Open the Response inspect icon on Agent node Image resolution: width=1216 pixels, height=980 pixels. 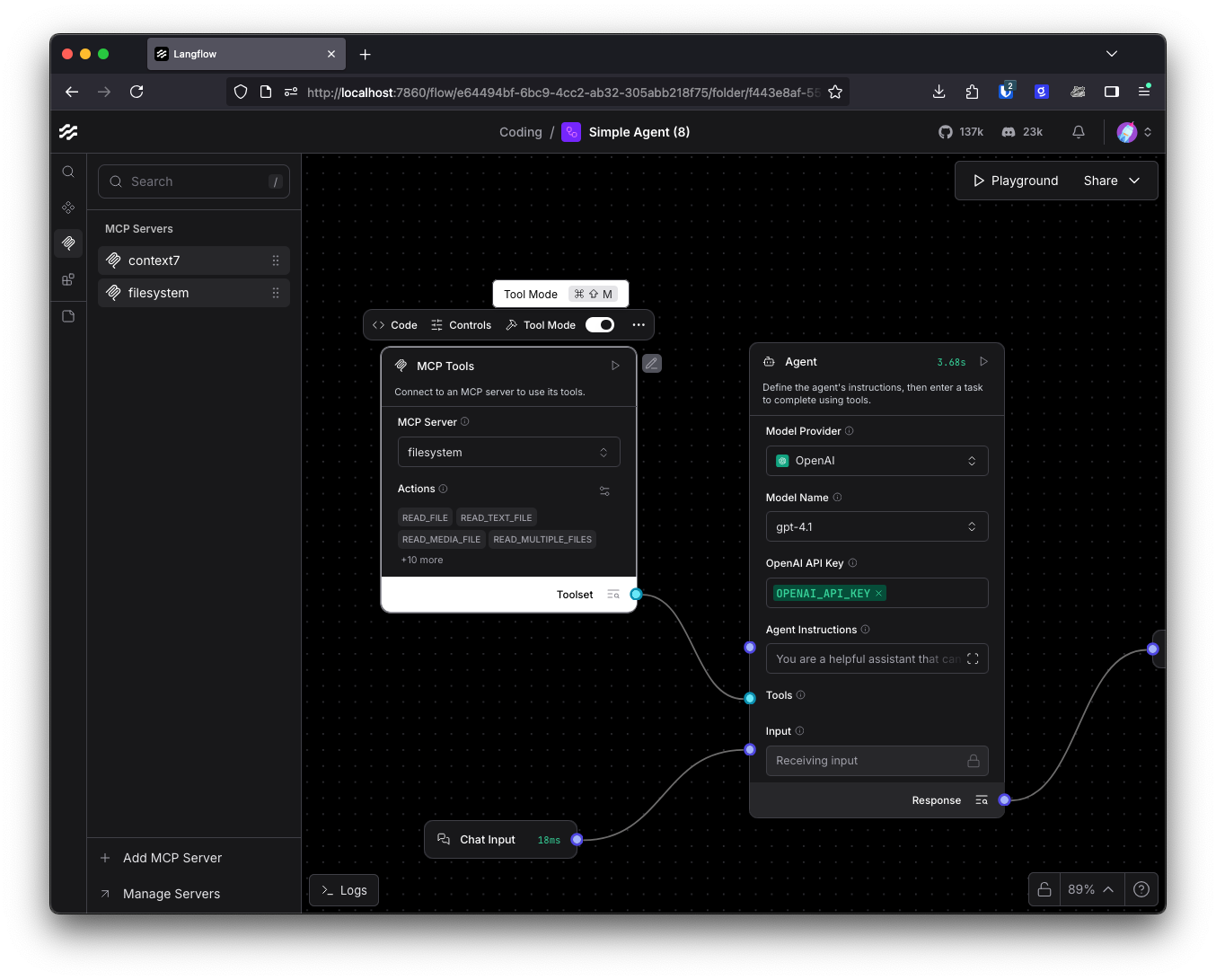click(x=981, y=799)
